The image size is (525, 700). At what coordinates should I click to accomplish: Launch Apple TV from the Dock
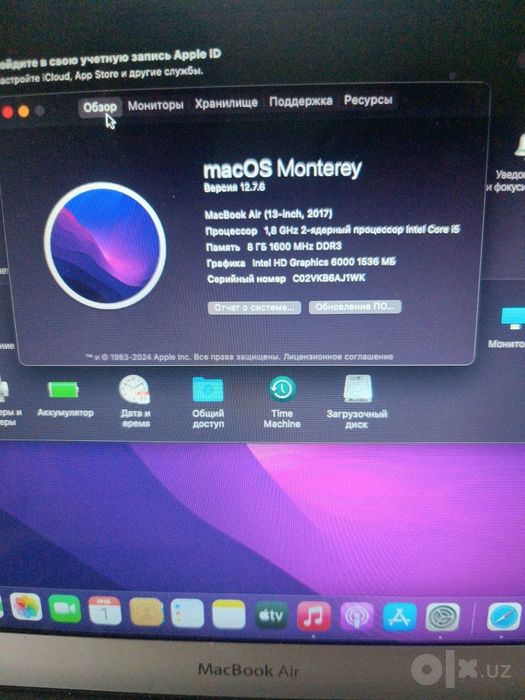271,615
